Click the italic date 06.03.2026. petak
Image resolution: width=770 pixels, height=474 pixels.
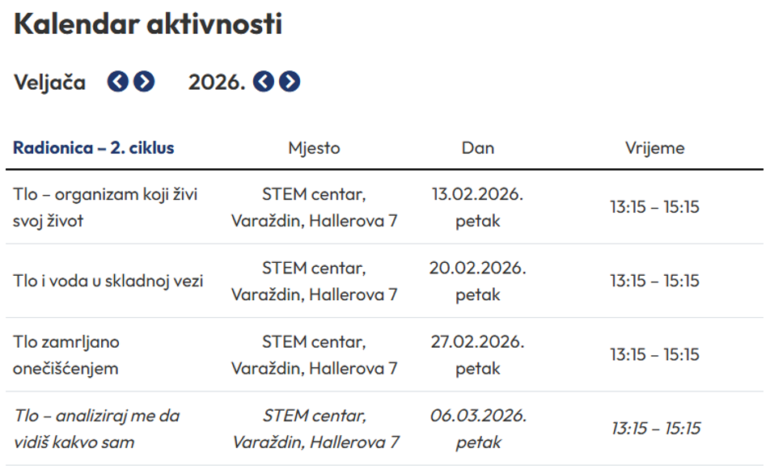pos(478,428)
